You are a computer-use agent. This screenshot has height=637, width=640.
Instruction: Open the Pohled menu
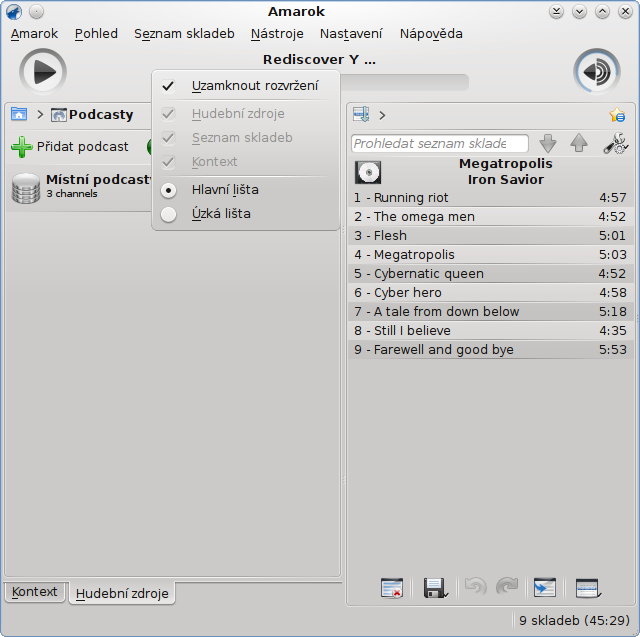(96, 33)
